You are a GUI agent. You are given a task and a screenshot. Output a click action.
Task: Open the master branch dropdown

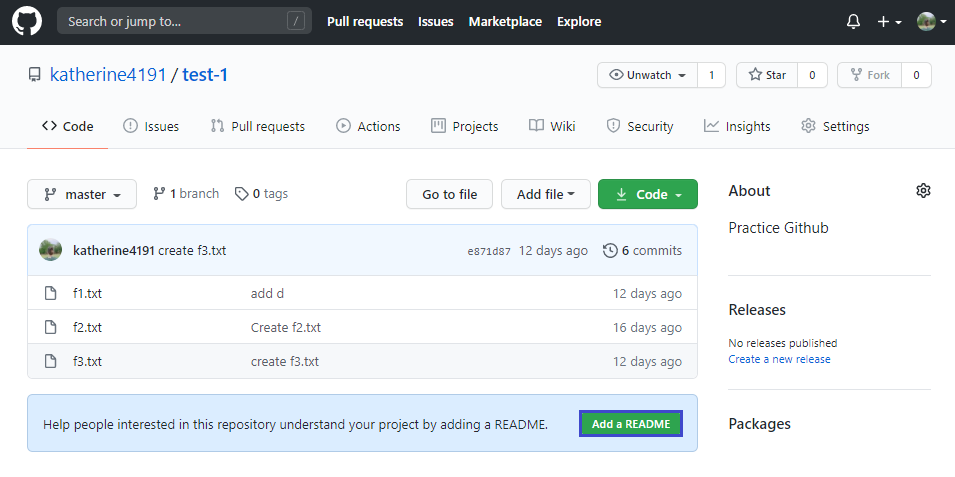82,194
